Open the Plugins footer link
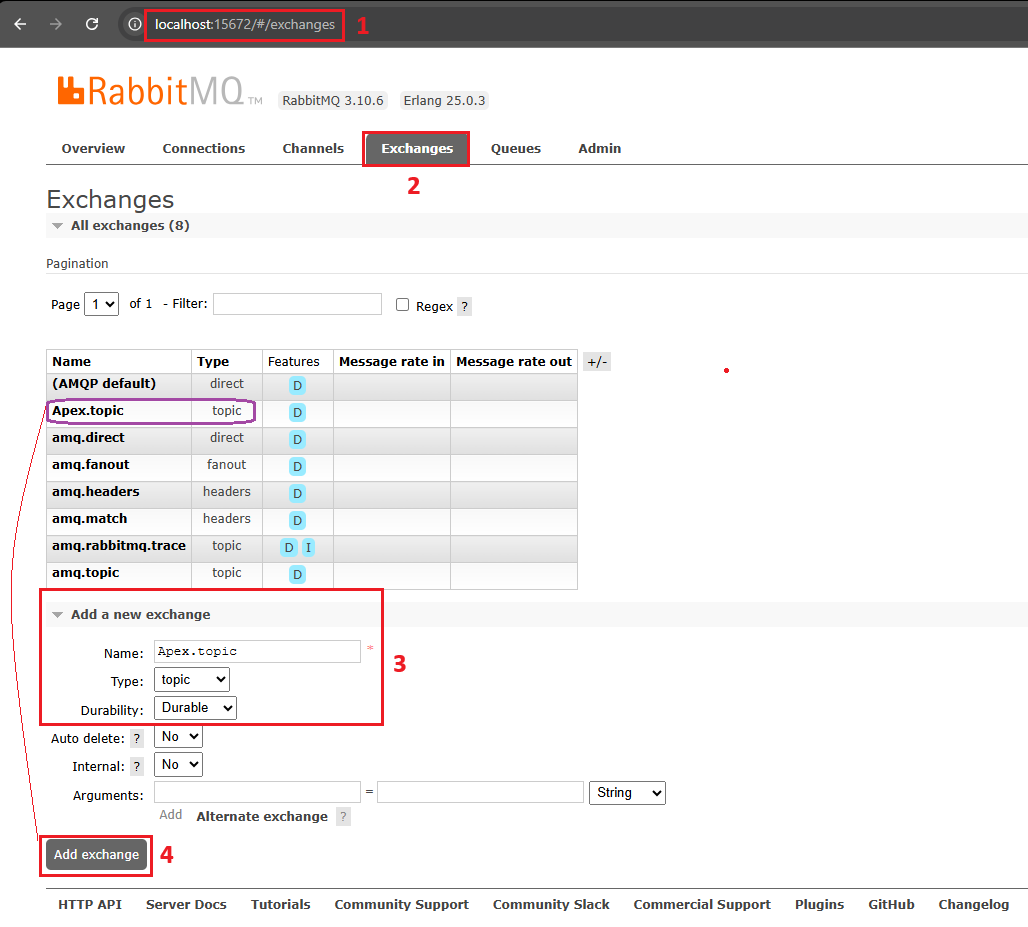This screenshot has height=927, width=1028. click(x=820, y=904)
